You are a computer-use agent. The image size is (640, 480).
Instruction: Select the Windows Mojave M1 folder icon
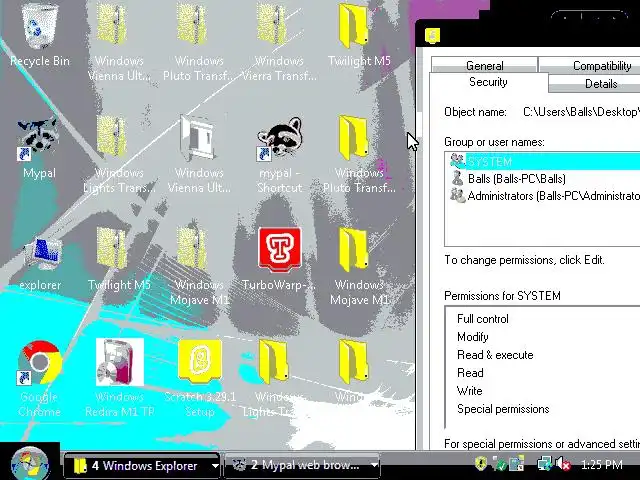point(353,250)
